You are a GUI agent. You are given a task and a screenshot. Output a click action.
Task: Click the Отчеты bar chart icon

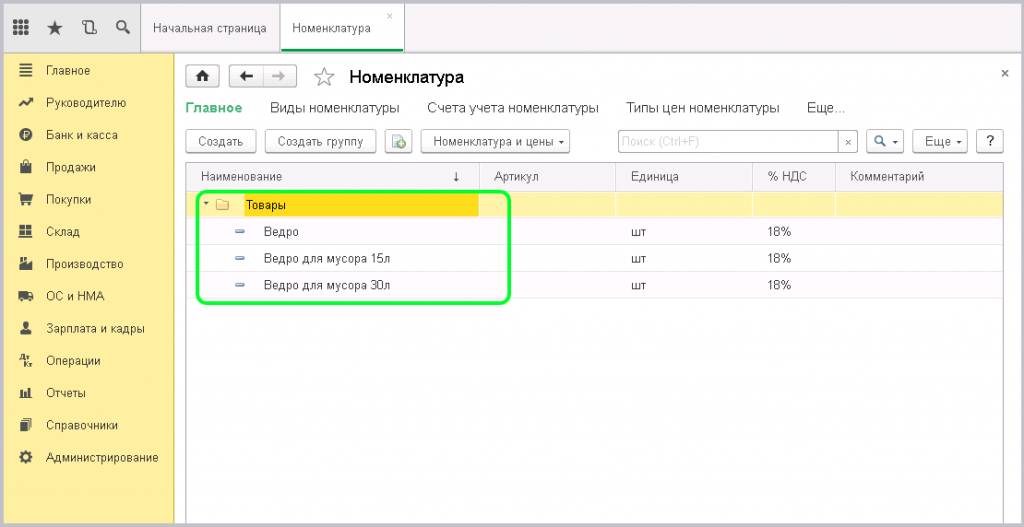tap(25, 393)
